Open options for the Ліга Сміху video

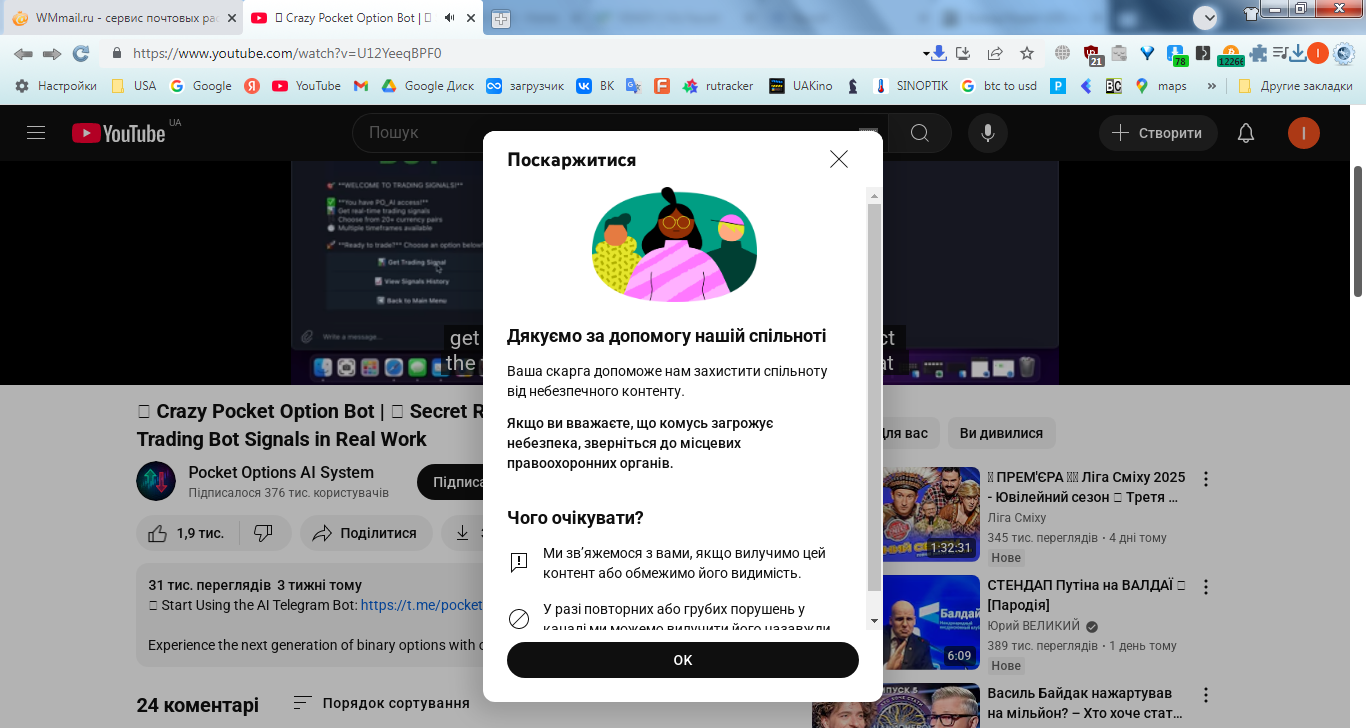click(x=1206, y=478)
